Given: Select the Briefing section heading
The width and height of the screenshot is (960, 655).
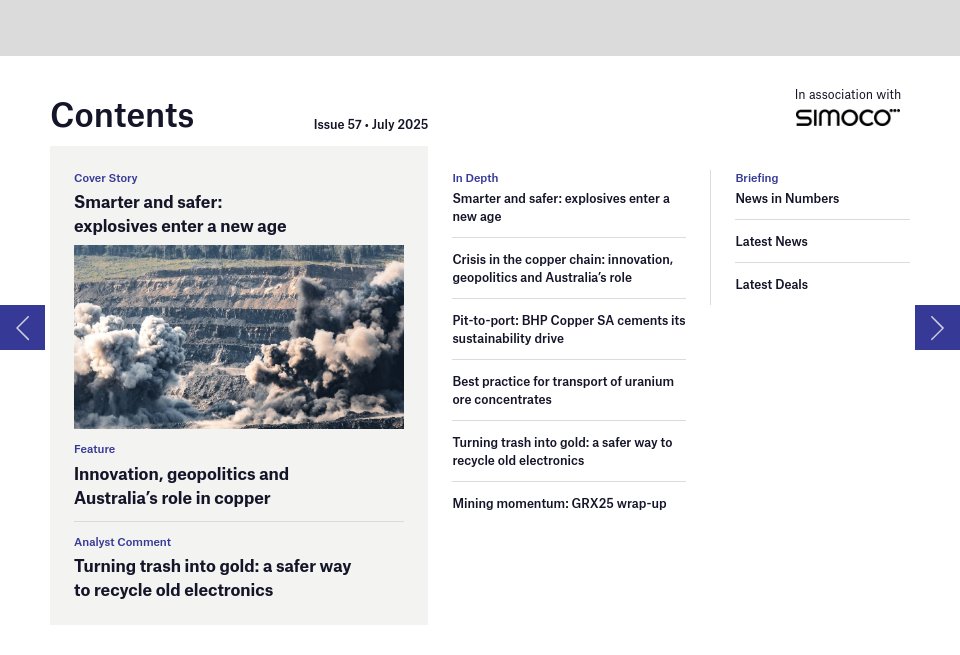Looking at the screenshot, I should click(x=756, y=177).
